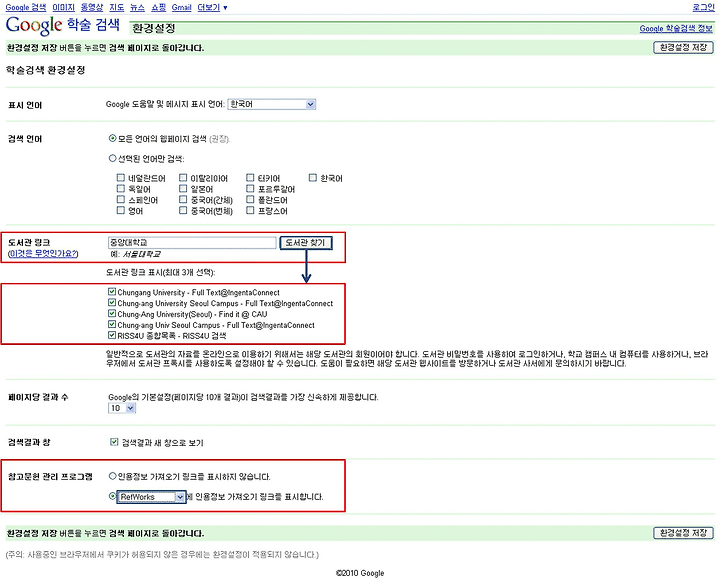Open the Google 검색 link in top bar
This screenshot has width=720, height=587.
point(26,7)
